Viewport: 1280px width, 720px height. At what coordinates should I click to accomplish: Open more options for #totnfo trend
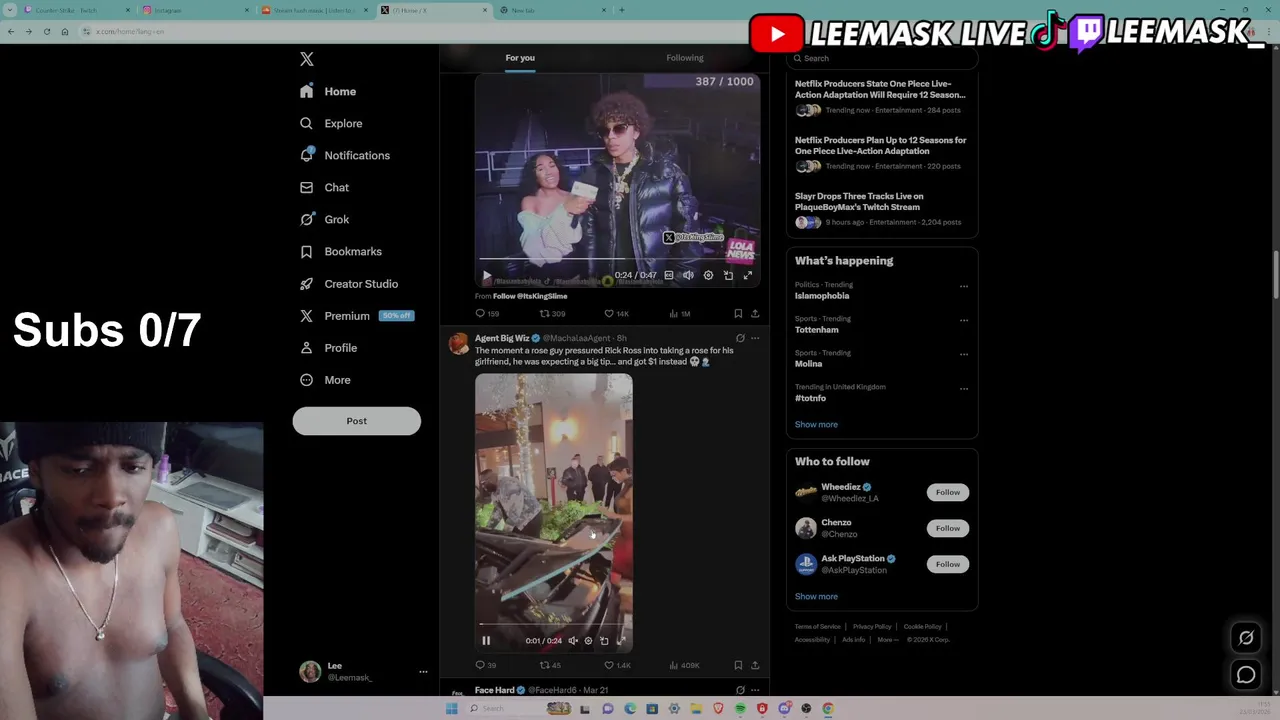pos(964,388)
